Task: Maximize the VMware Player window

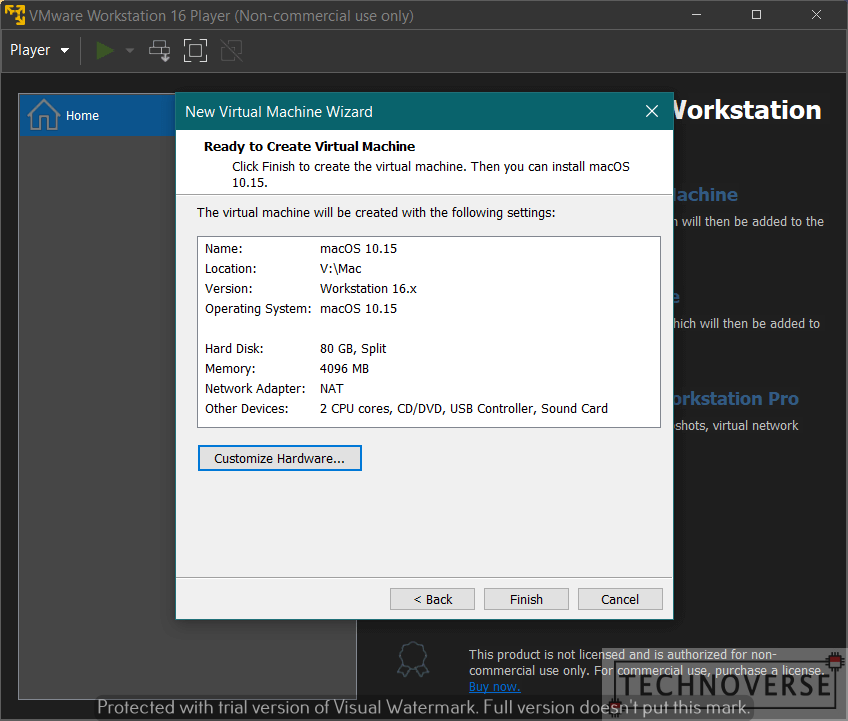Action: click(x=756, y=15)
